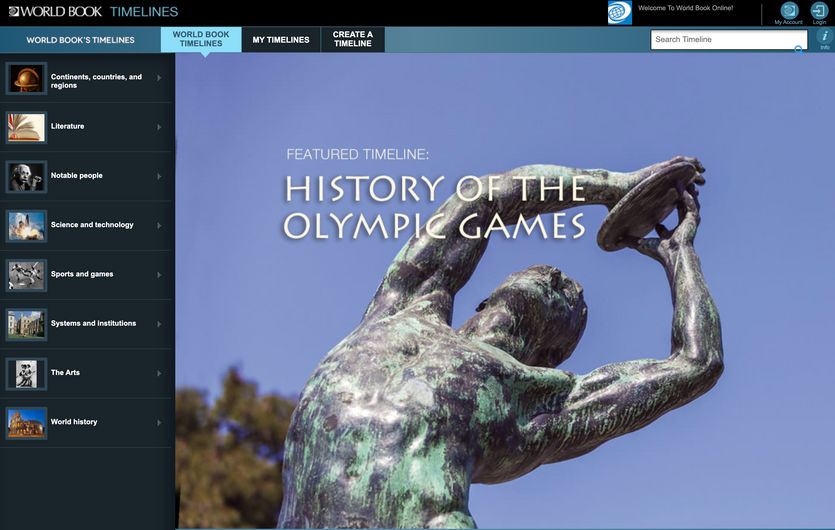Expand World history arrow
This screenshot has width=835, height=530.
pyautogui.click(x=159, y=422)
